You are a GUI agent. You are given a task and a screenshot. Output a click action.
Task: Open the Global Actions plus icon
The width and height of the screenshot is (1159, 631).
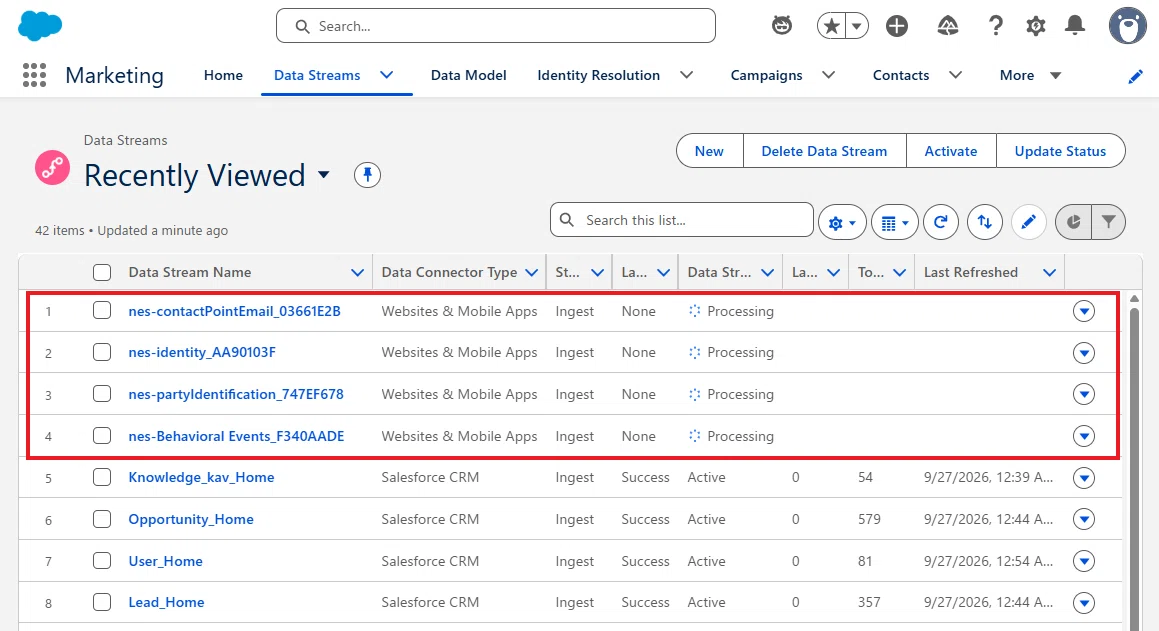pyautogui.click(x=897, y=26)
